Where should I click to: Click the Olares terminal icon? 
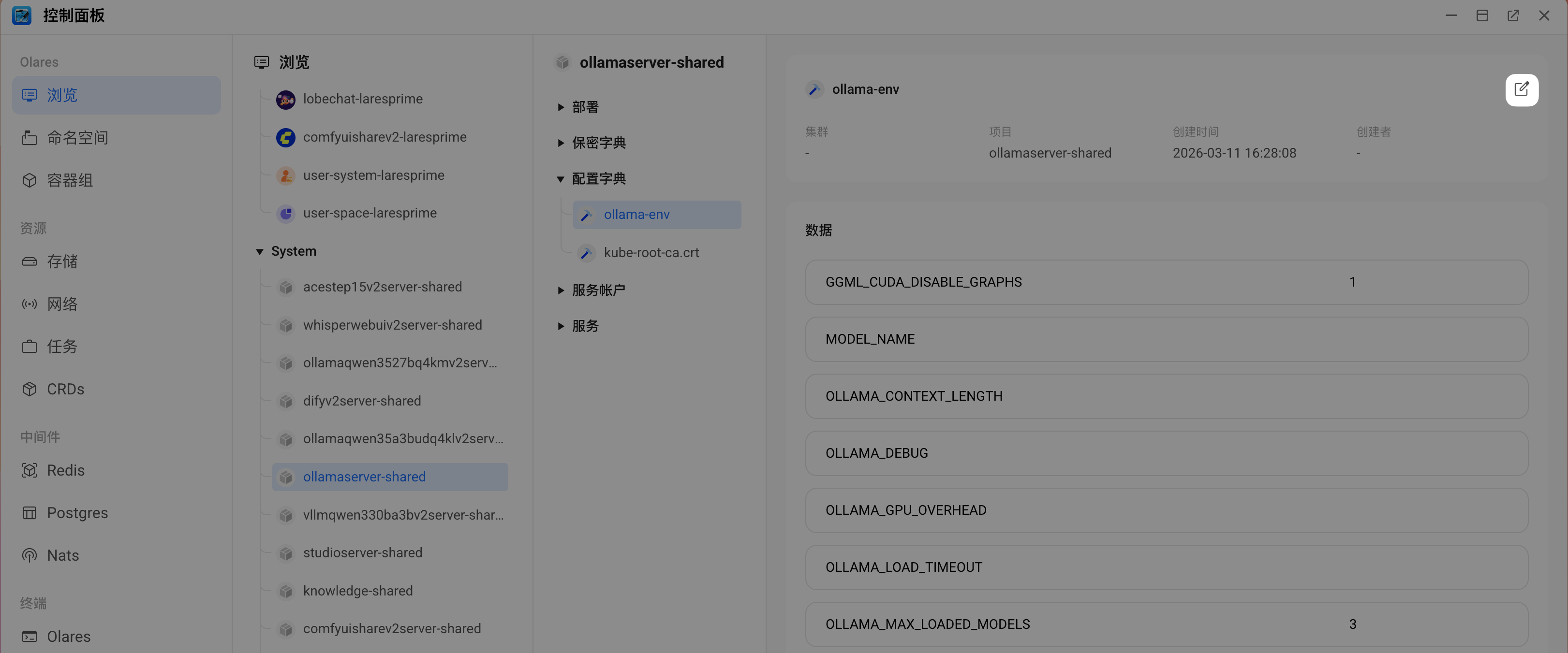click(30, 637)
